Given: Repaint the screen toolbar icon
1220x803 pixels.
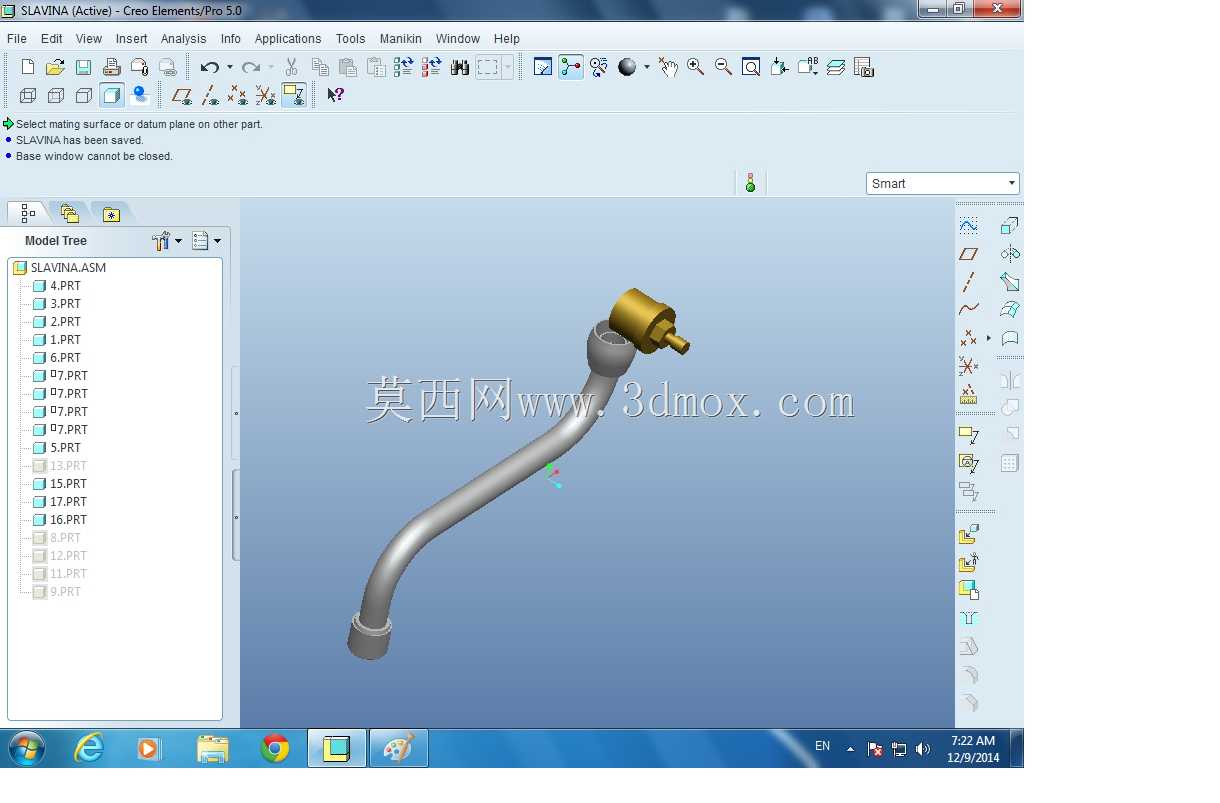Looking at the screenshot, I should 543,67.
